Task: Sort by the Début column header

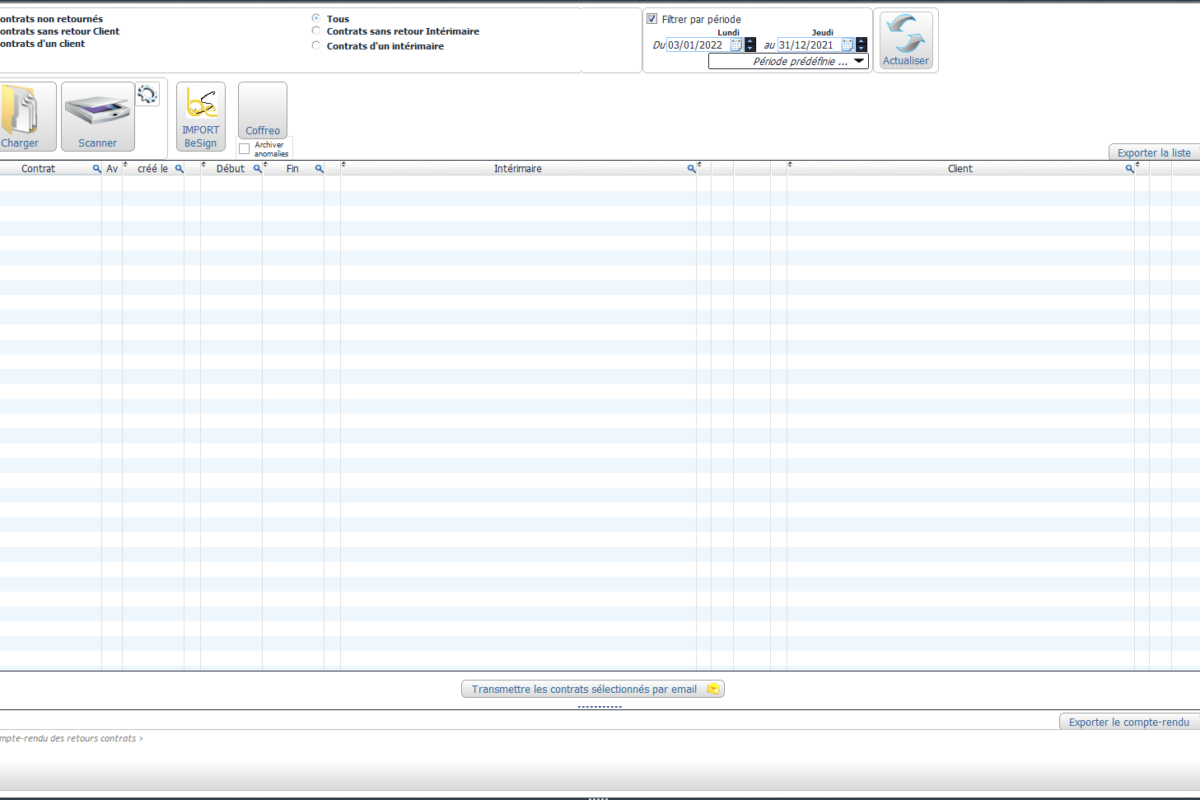Action: (x=230, y=169)
